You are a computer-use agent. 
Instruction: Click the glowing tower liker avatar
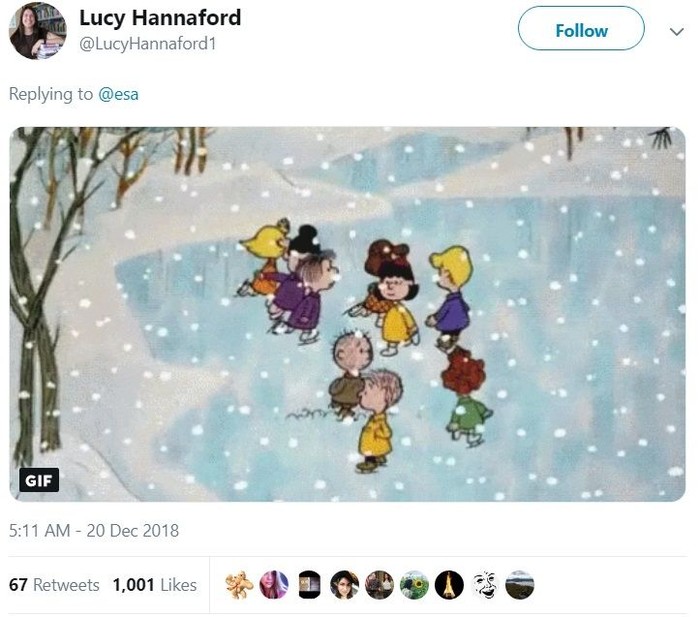click(x=449, y=585)
